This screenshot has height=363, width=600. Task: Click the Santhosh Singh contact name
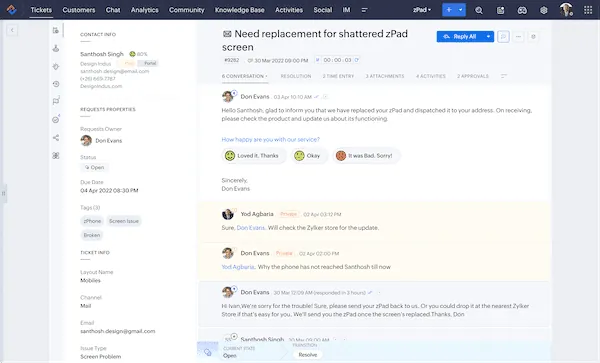[102, 54]
